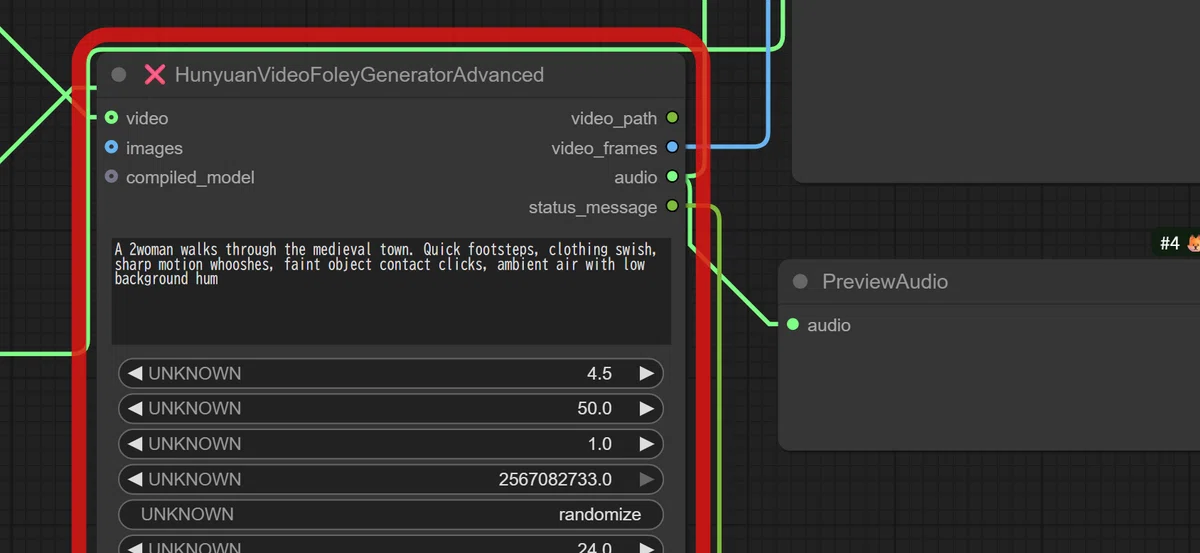Click the status_message output socket

point(672,207)
